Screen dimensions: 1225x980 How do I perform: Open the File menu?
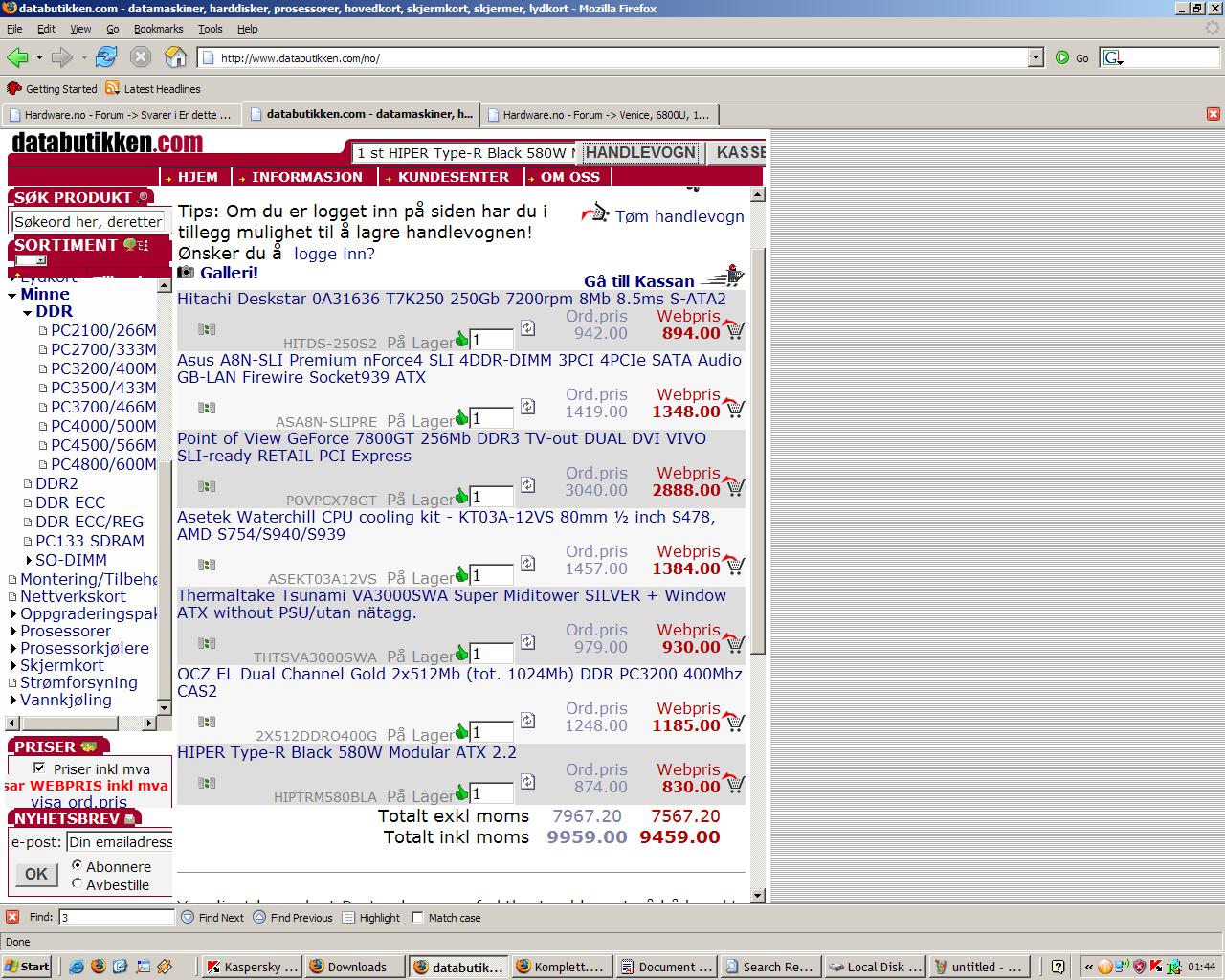(14, 29)
